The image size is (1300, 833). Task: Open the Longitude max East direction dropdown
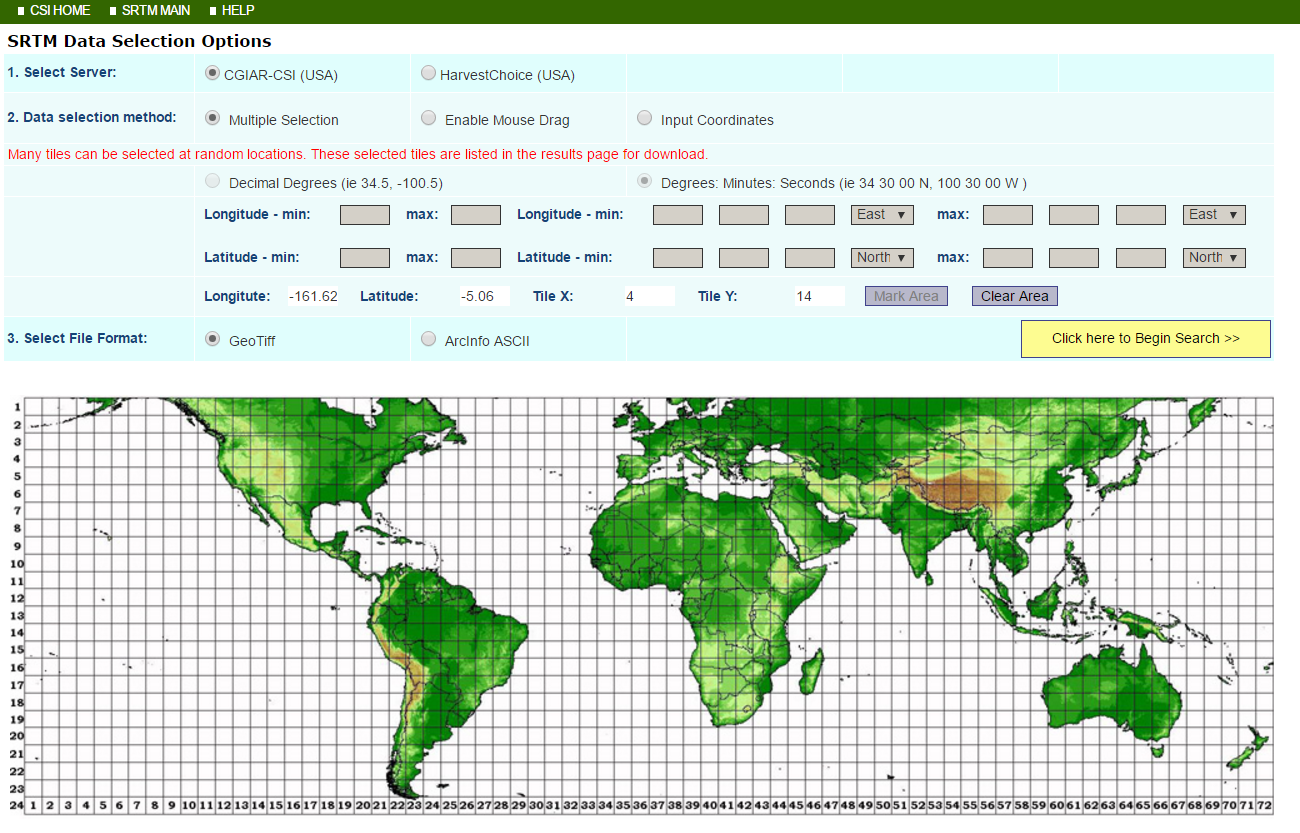tap(1215, 215)
